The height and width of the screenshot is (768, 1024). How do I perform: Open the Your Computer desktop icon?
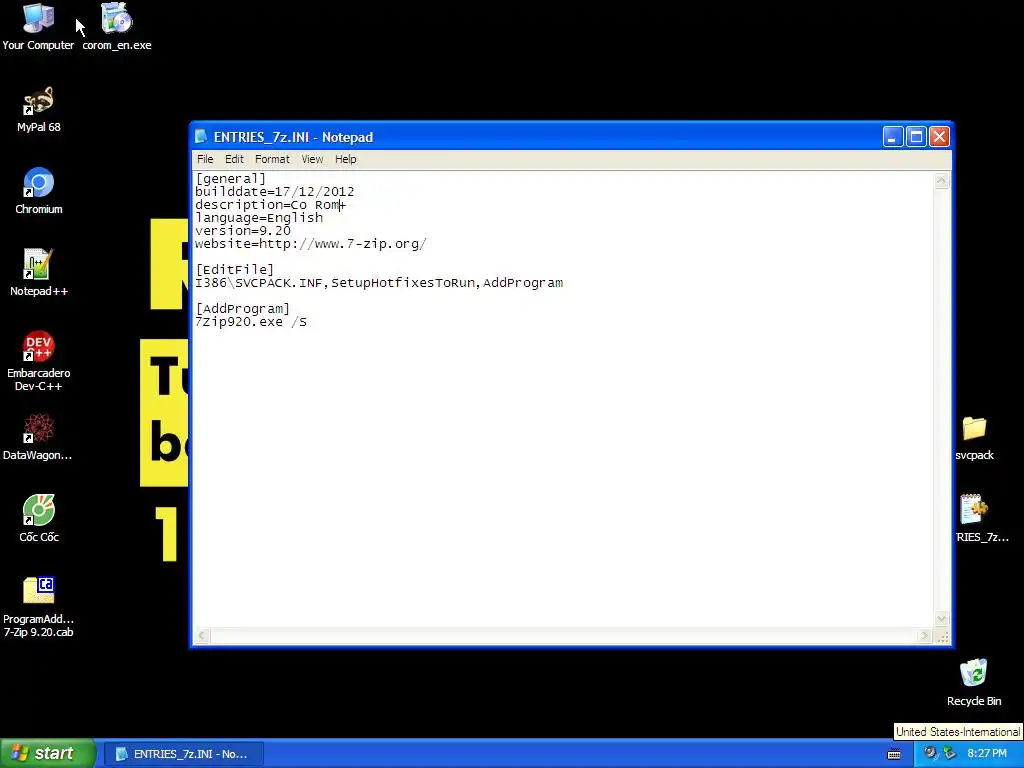(x=39, y=27)
